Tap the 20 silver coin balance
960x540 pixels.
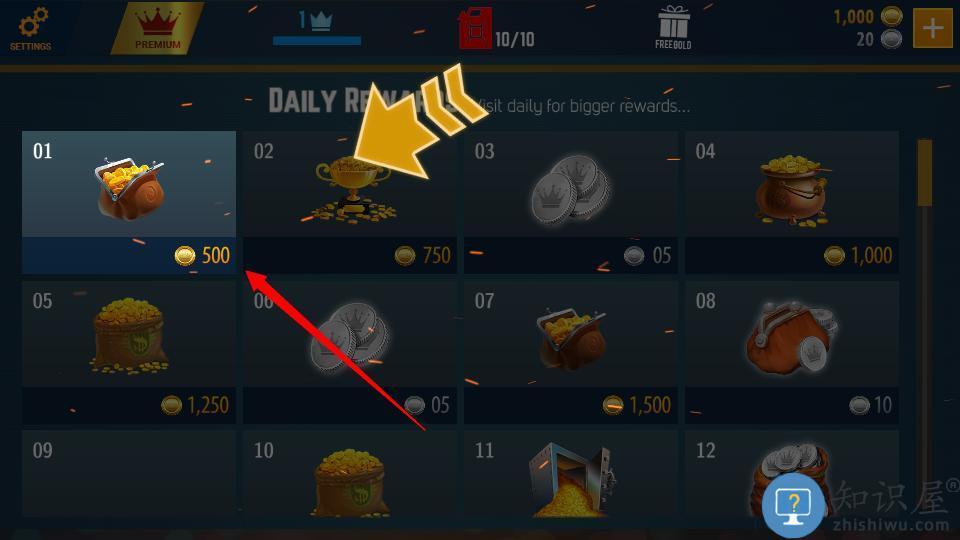click(879, 40)
